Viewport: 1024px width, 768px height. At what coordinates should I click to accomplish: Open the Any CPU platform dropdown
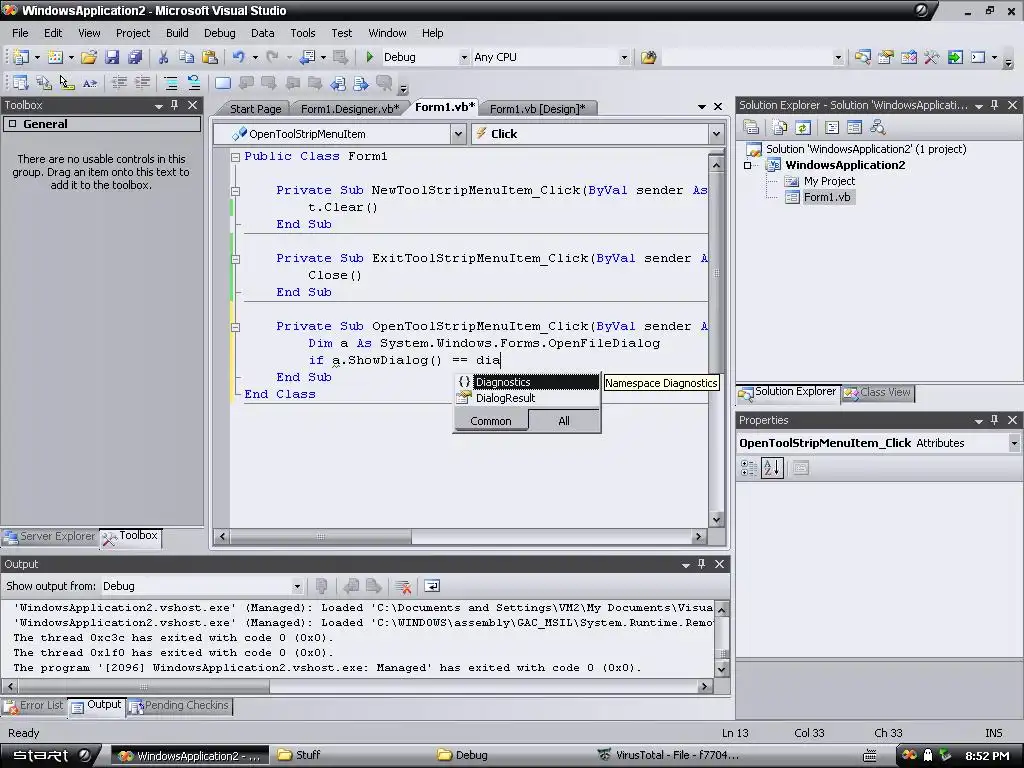click(624, 57)
